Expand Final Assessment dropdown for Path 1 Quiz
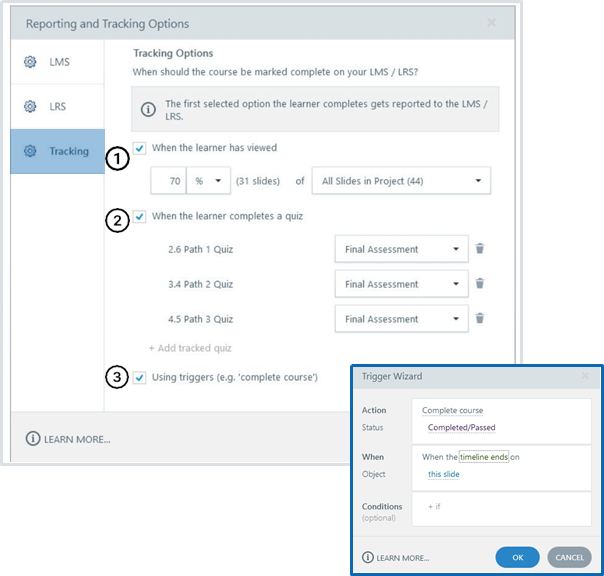Image resolution: width=604 pixels, height=576 pixels. (401, 250)
